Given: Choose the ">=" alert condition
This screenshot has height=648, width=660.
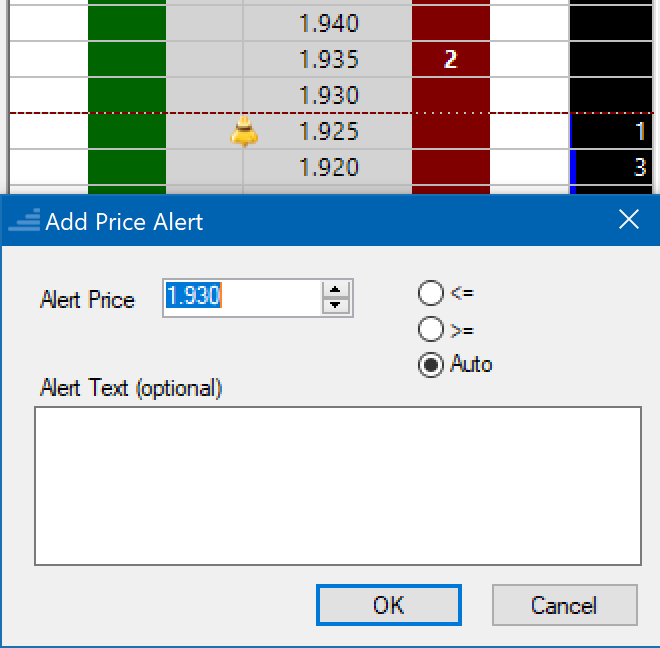Looking at the screenshot, I should (431, 329).
